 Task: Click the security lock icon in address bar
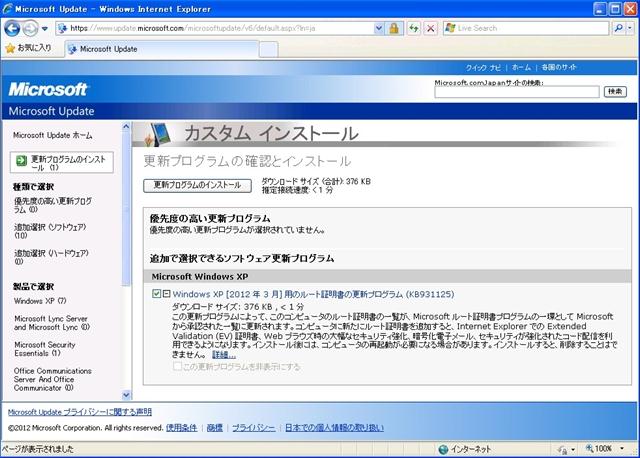pos(394,28)
